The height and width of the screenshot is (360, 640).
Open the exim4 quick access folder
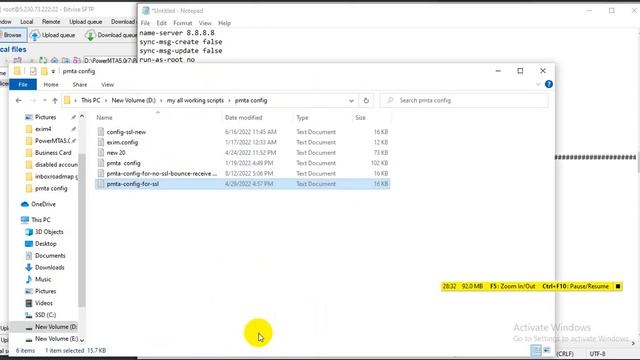point(43,129)
